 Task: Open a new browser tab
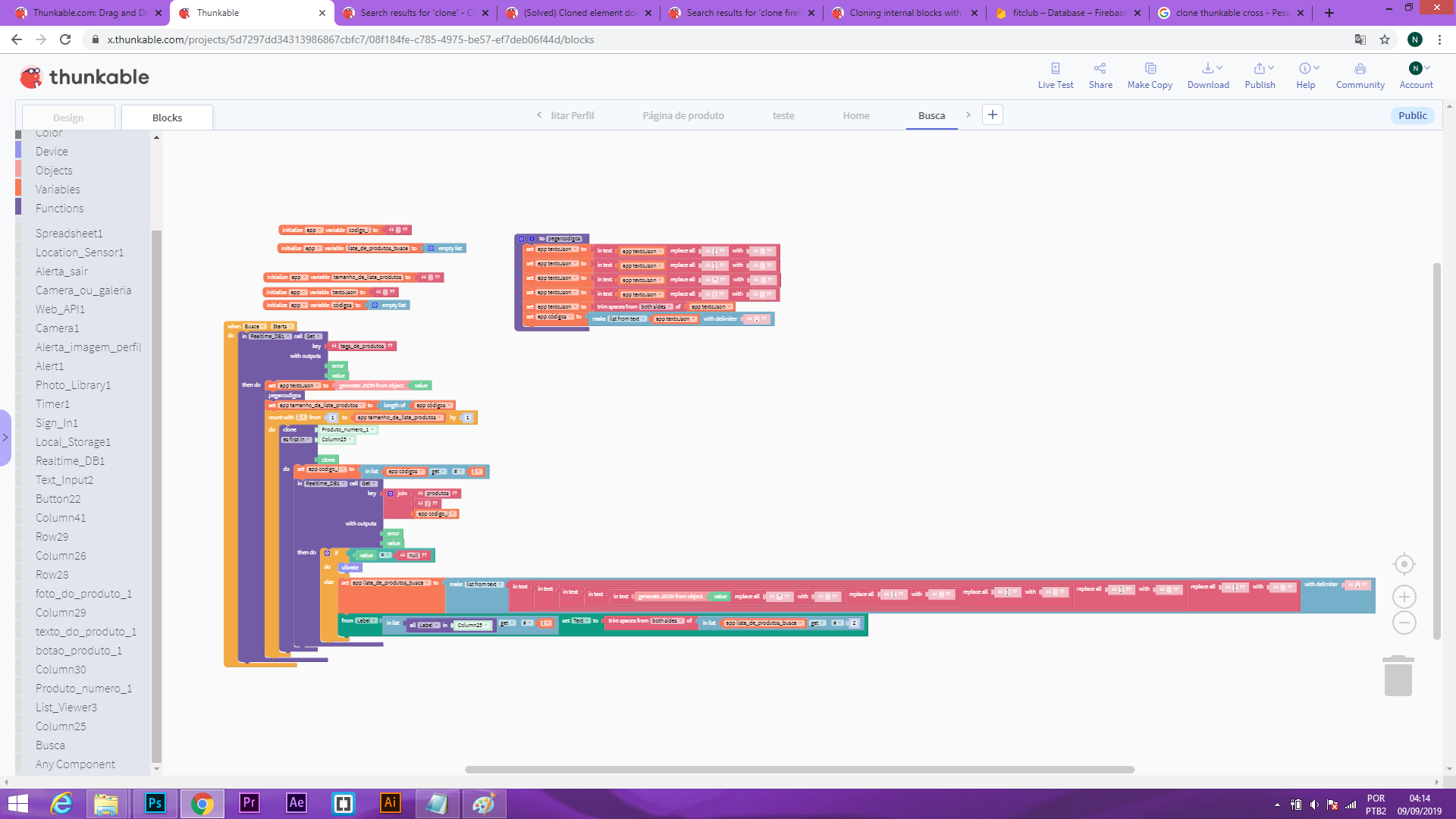tap(1329, 13)
